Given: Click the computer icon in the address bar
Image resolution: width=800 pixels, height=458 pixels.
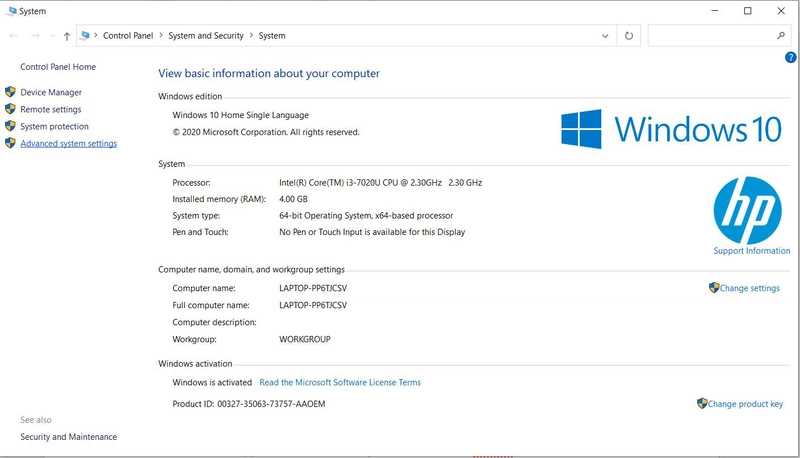Looking at the screenshot, I should click(85, 35).
